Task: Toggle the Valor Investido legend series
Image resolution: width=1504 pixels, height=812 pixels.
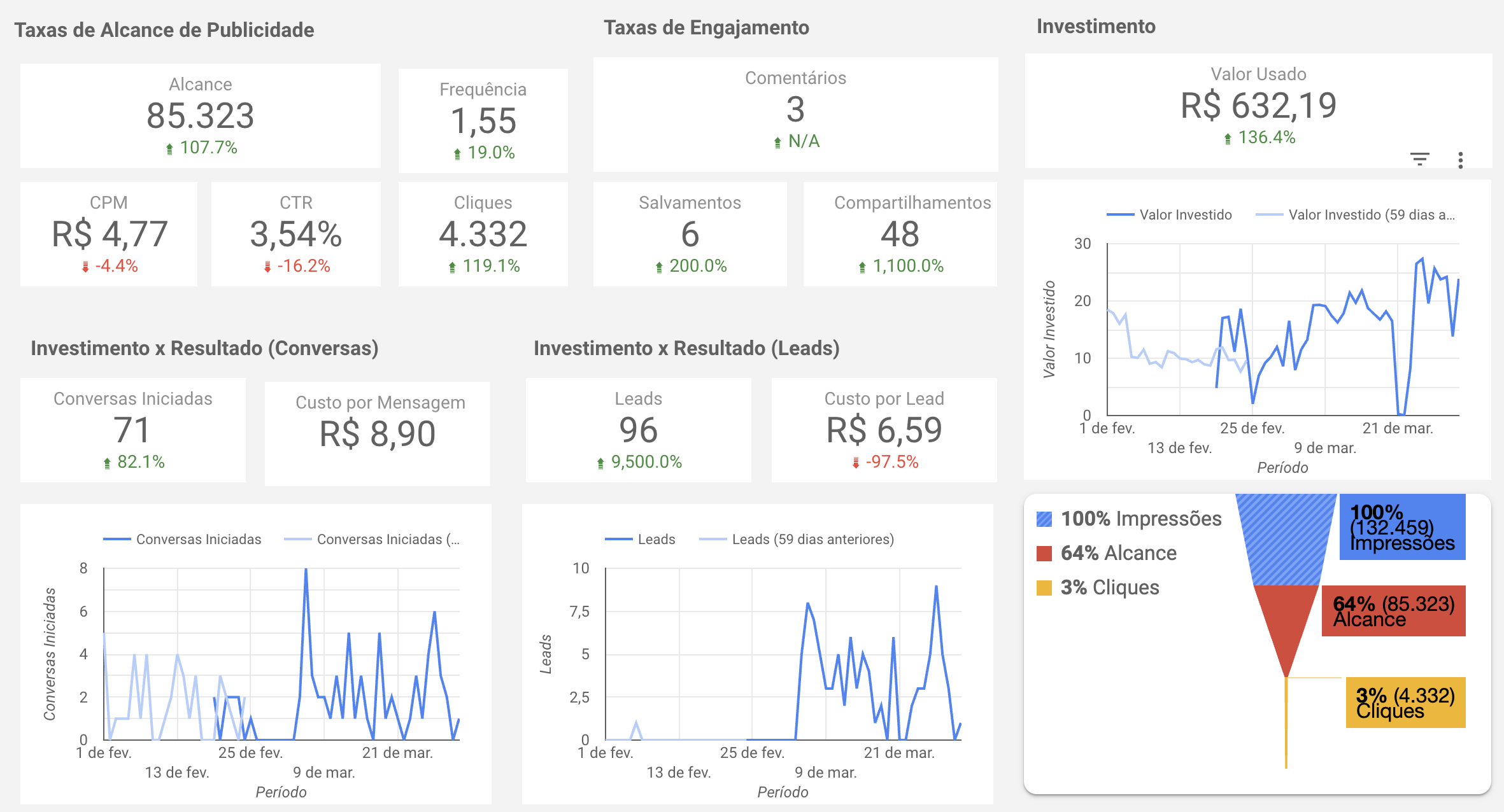Action: [1170, 215]
